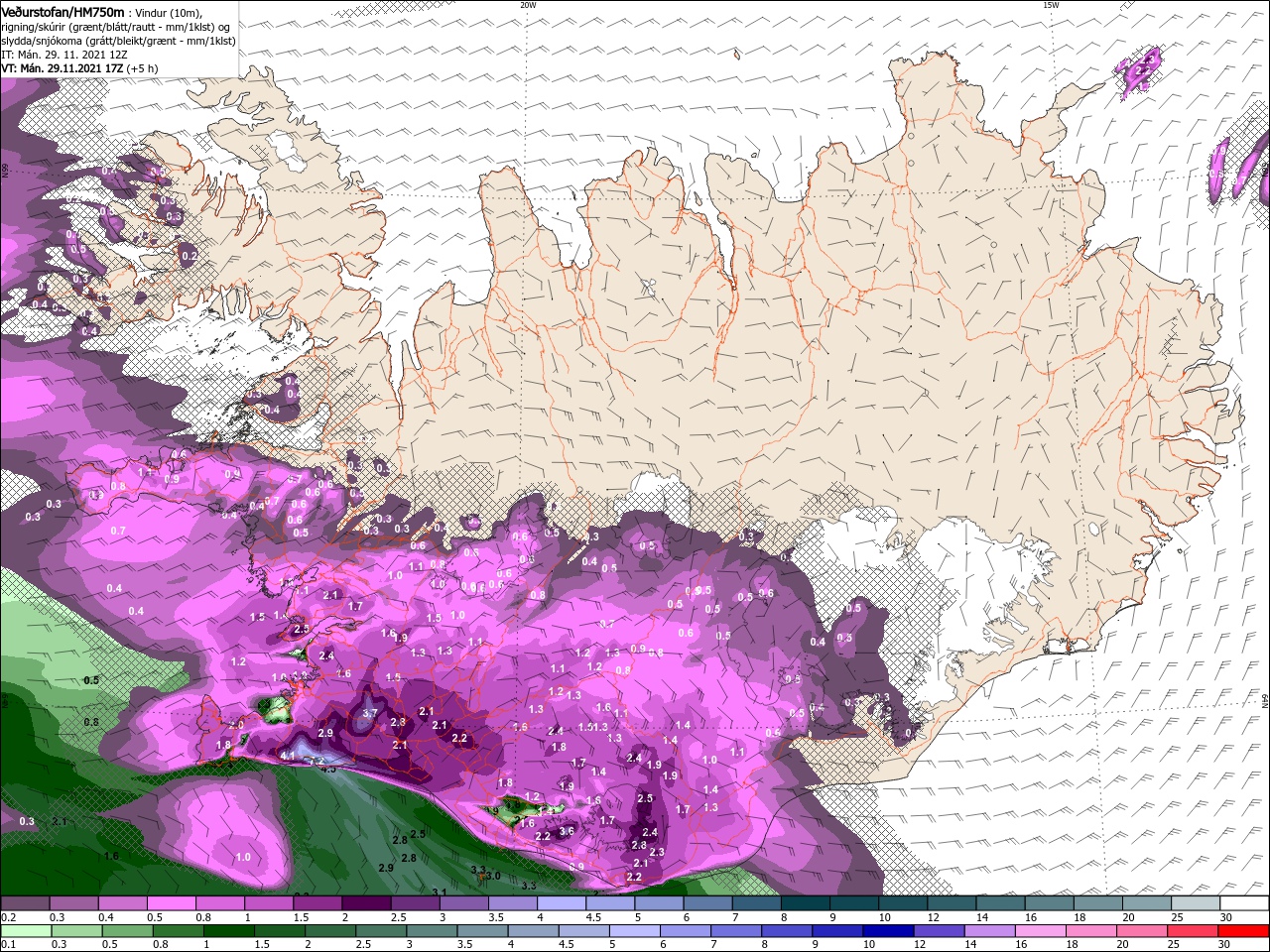Click the 3.0 precipitation value on the map

[x=493, y=876]
